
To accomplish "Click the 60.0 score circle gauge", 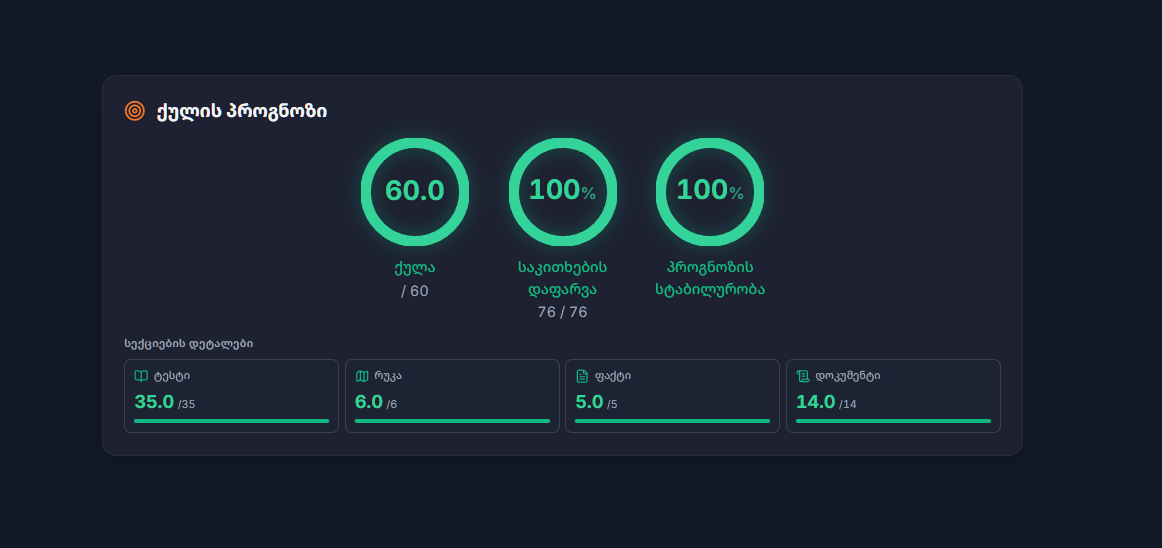I will click(415, 191).
